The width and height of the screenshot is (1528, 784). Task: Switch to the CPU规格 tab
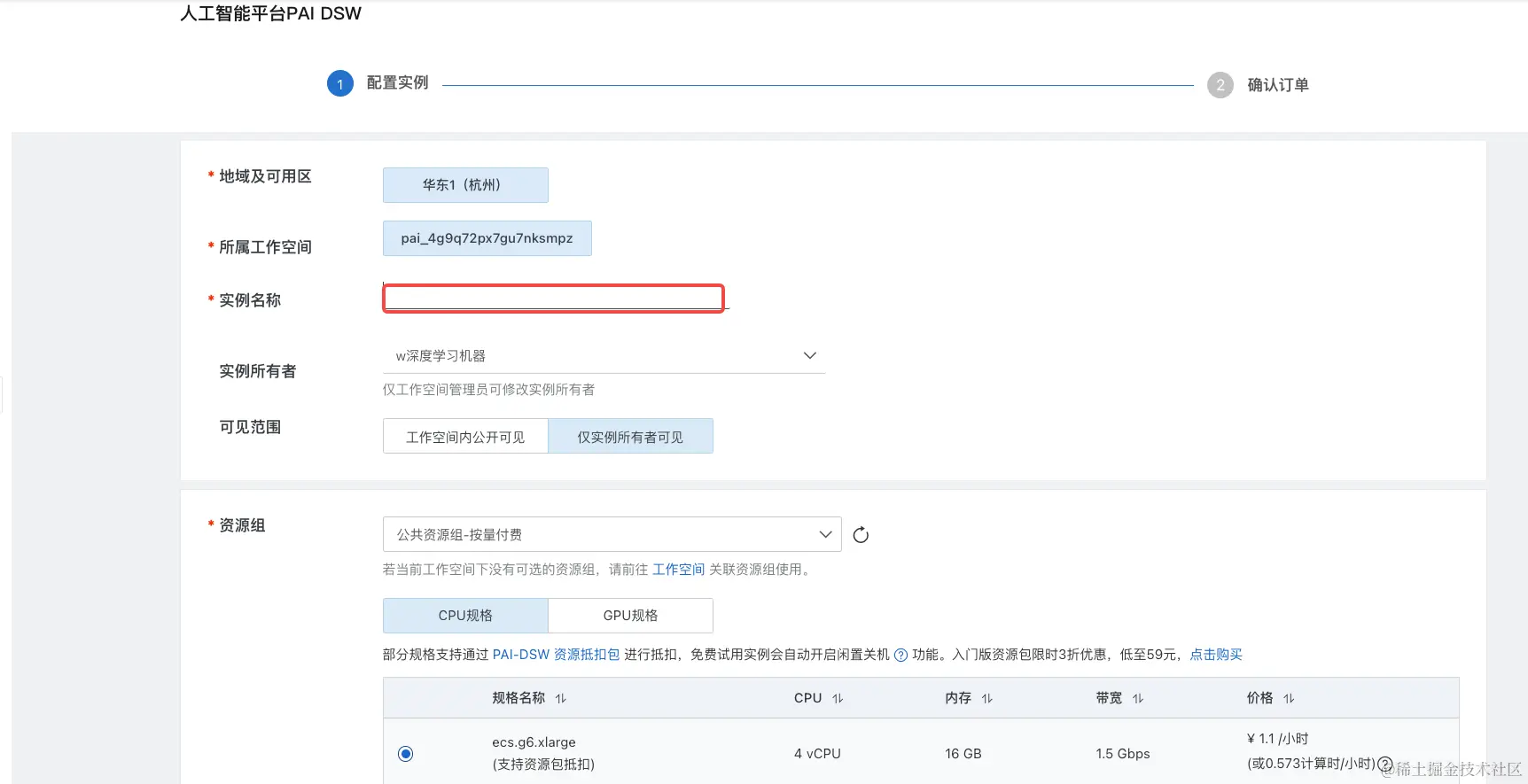click(465, 616)
